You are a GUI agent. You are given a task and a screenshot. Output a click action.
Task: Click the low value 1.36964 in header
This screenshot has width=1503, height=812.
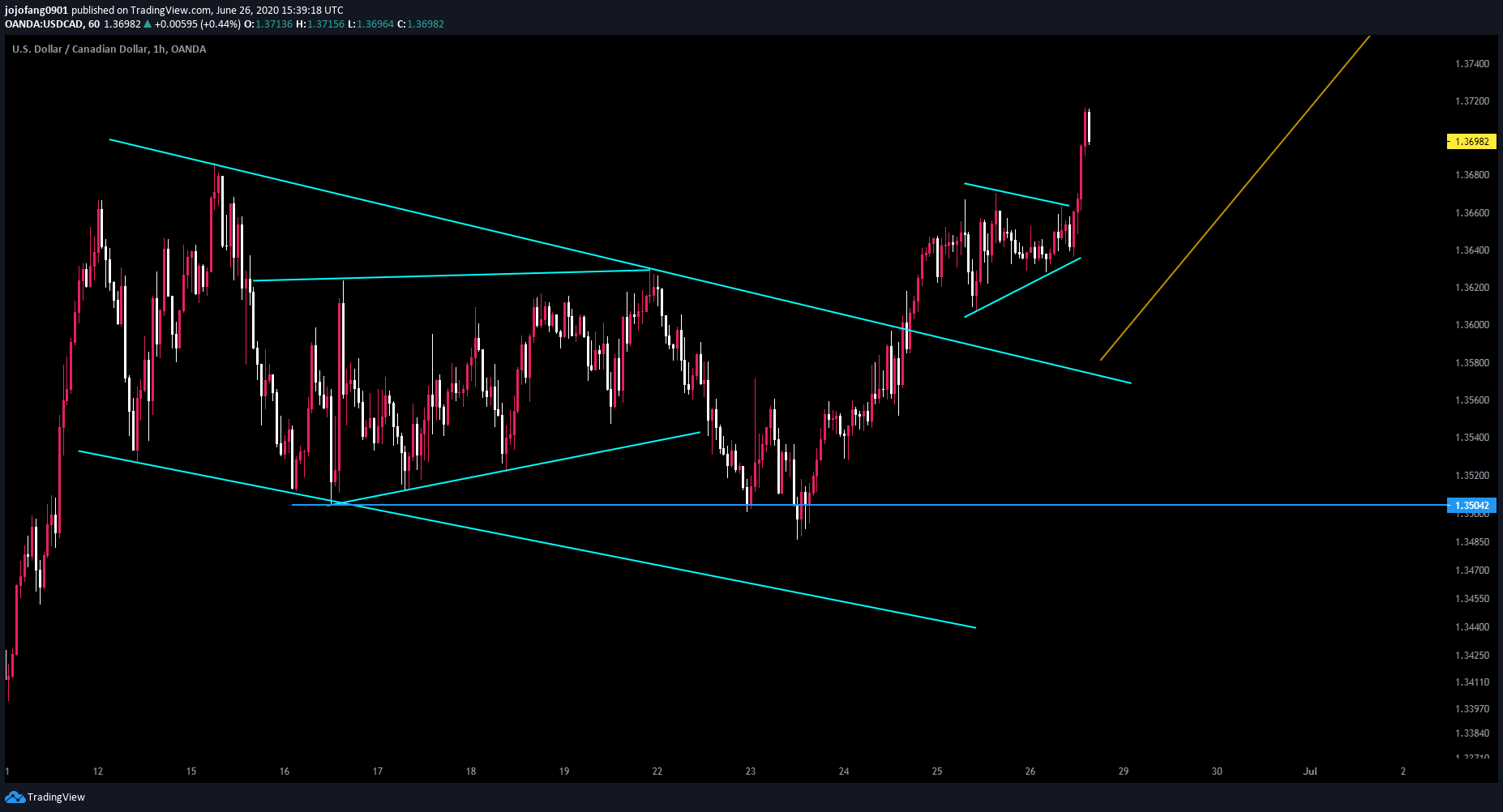pos(375,24)
